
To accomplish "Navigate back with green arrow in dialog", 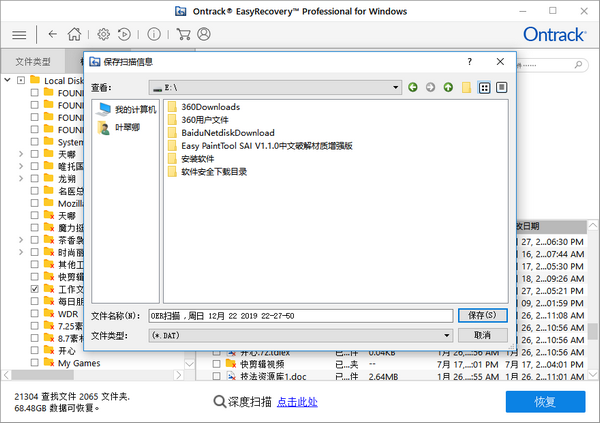I will tap(412, 87).
